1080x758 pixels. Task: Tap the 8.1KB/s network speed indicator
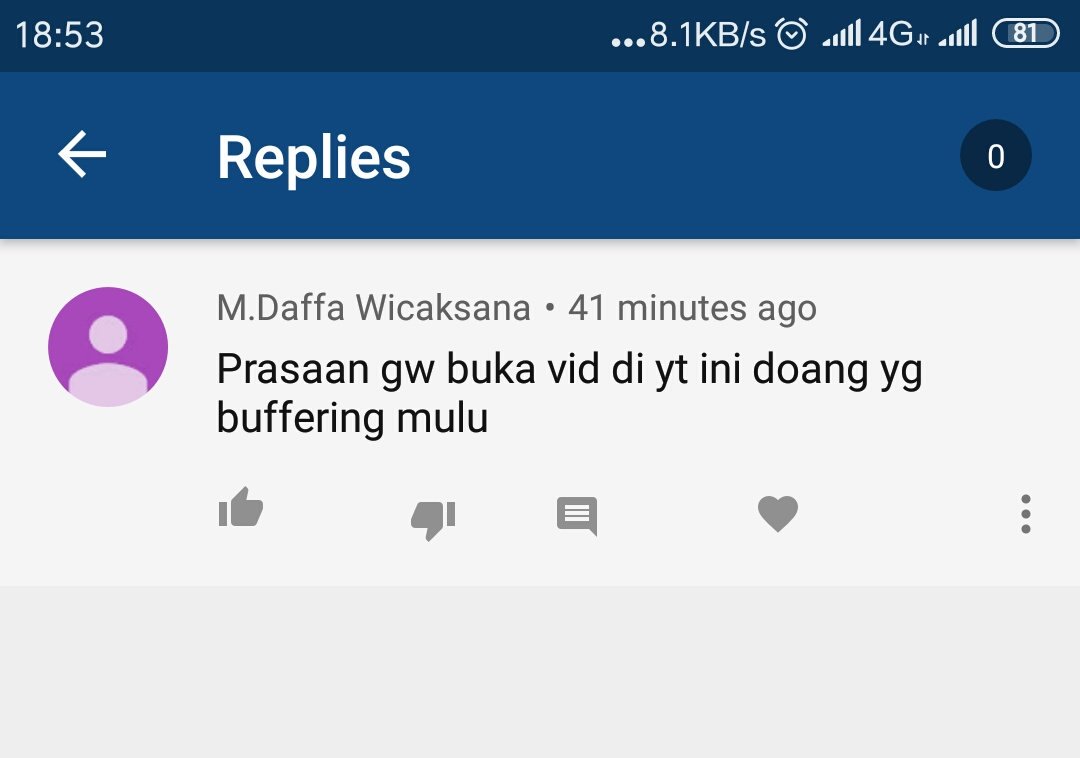coord(707,34)
